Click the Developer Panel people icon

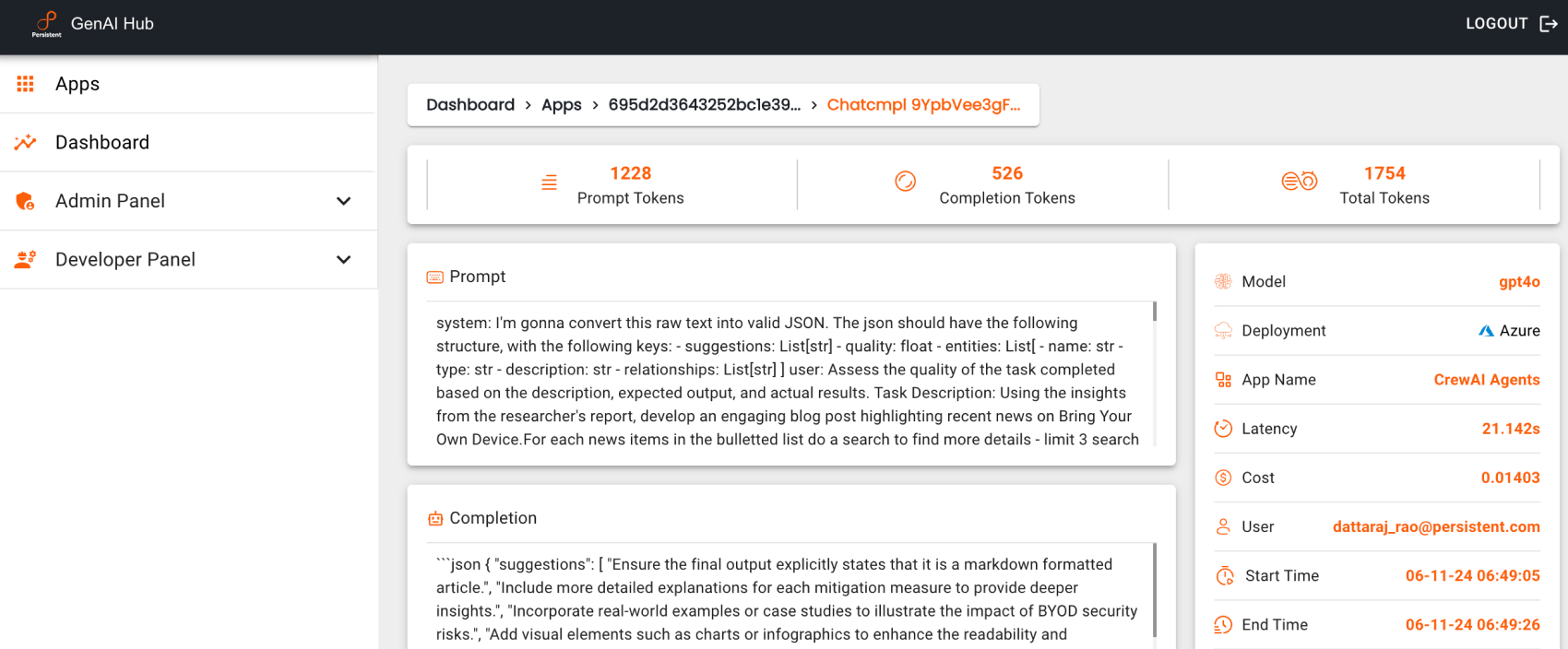coord(26,259)
